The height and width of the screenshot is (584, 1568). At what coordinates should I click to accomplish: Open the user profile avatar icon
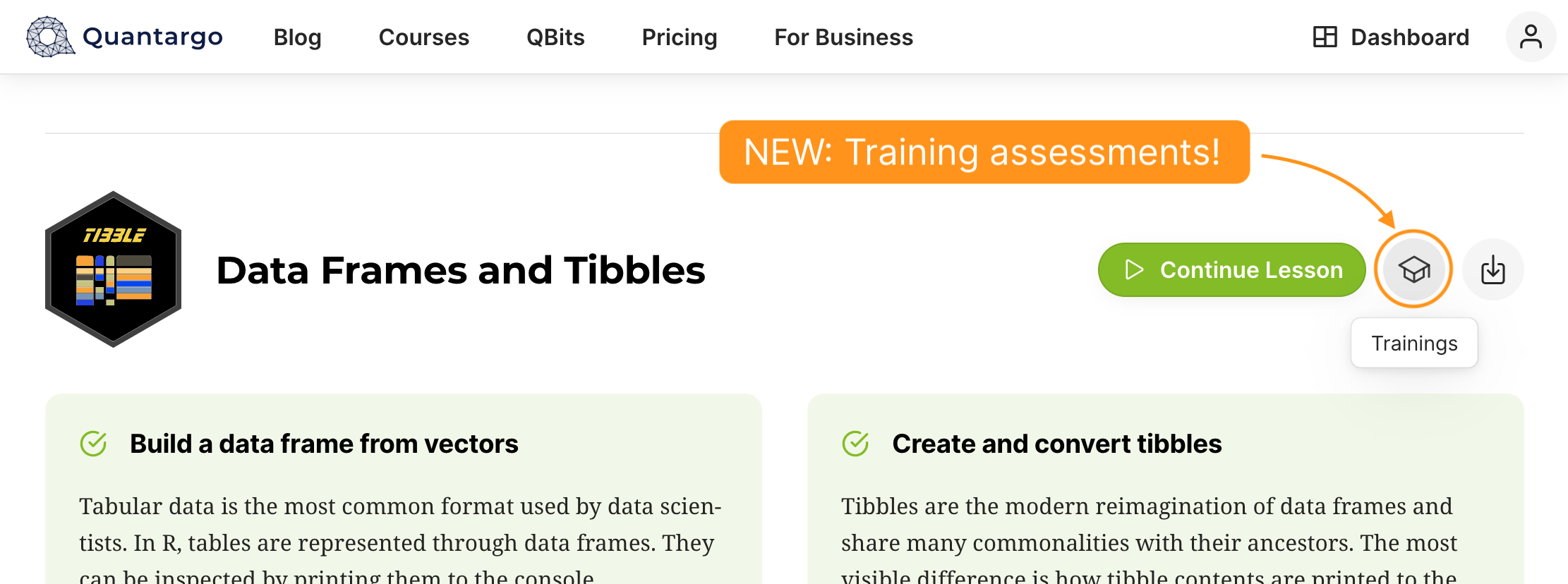[x=1531, y=37]
